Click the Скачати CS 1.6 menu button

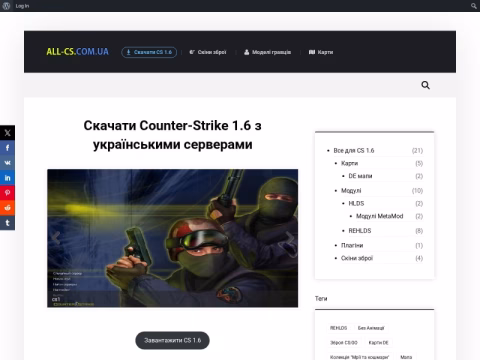149,52
